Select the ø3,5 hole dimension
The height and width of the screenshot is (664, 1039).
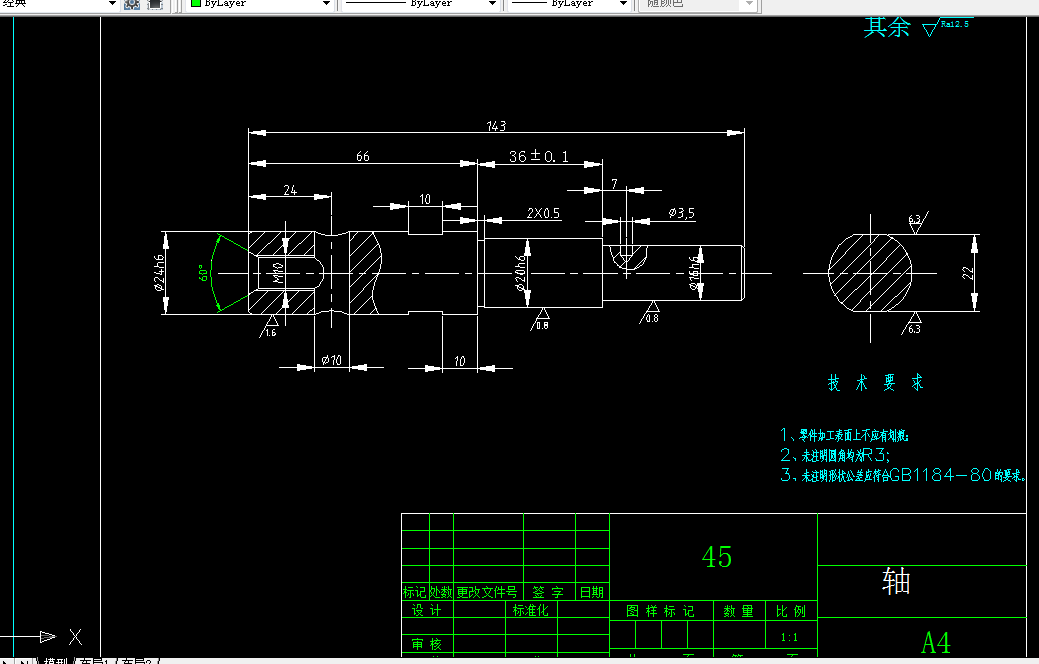[682, 213]
